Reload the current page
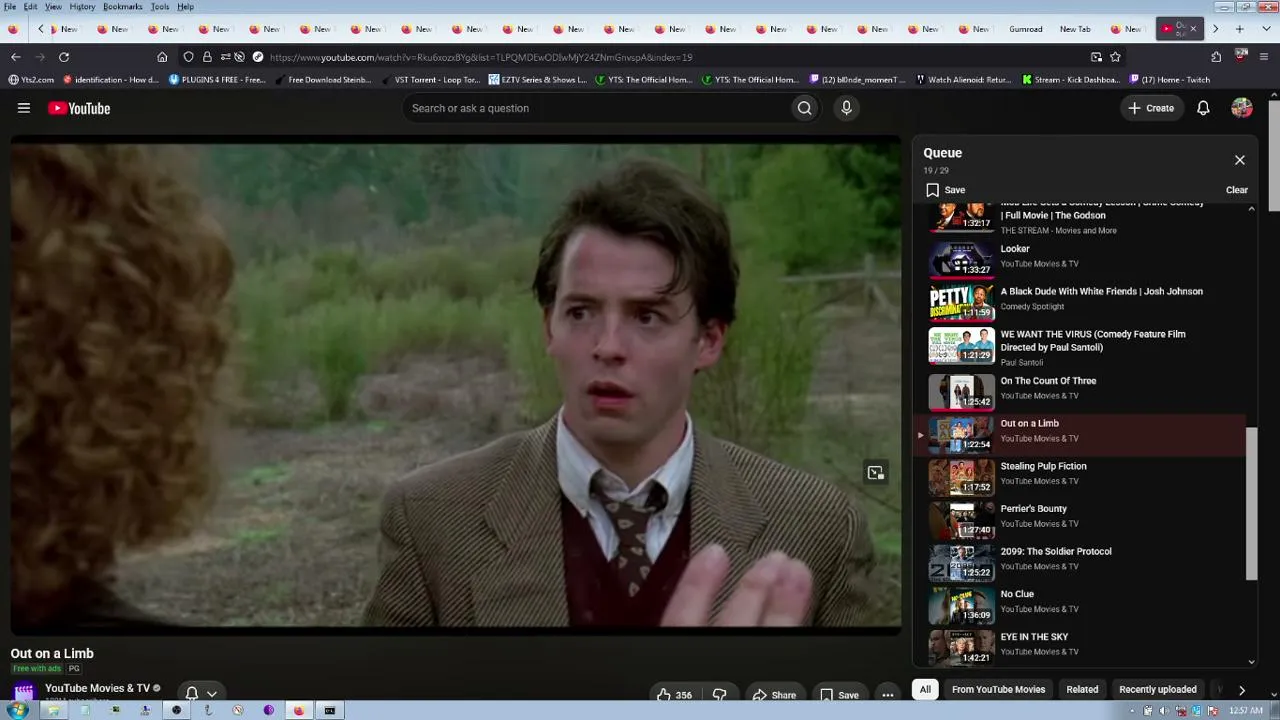The image size is (1280, 720). tap(64, 57)
